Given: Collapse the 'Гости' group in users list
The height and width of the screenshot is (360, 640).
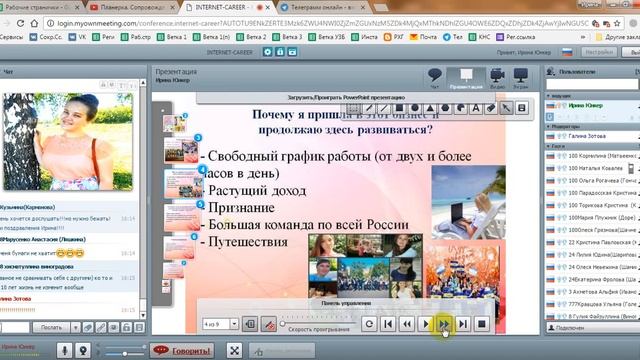Looking at the screenshot, I should tap(548, 146).
